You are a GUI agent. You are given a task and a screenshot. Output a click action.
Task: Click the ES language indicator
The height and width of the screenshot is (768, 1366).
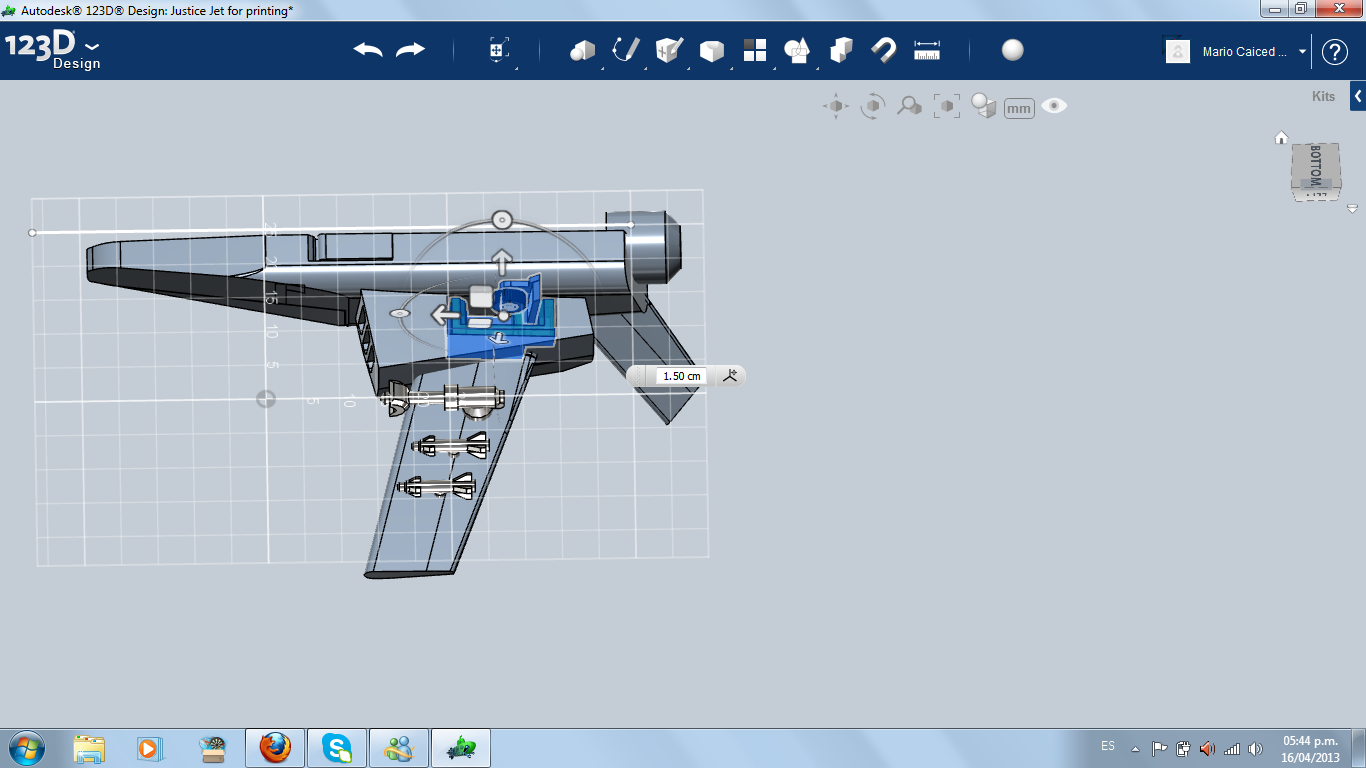[1108, 746]
